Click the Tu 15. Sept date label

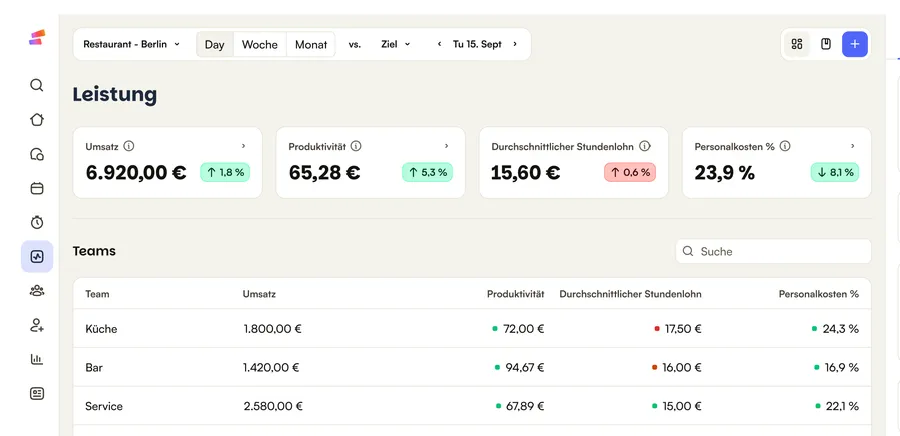(x=477, y=44)
